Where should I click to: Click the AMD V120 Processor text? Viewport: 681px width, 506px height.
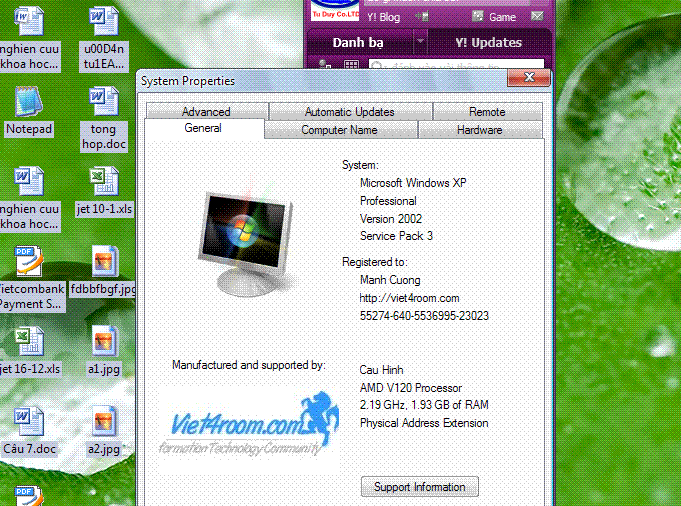coord(411,388)
